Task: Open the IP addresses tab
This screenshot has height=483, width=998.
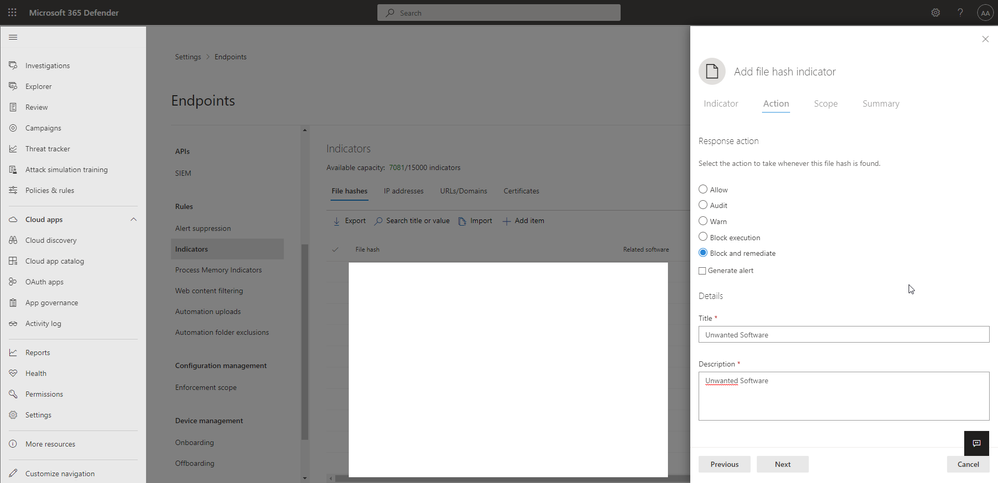Action: coord(404,191)
